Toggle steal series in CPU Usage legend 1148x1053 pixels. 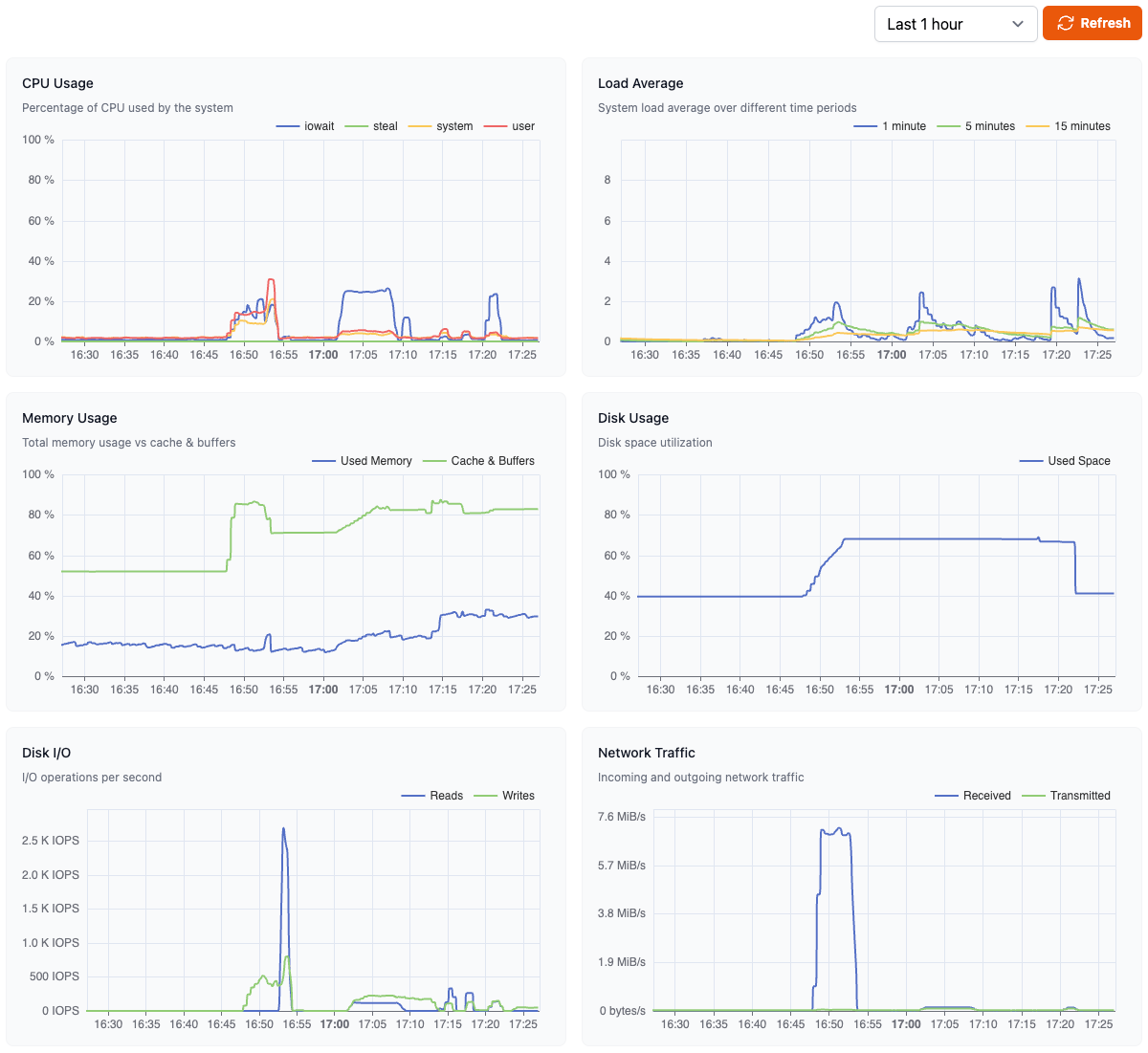point(371,126)
